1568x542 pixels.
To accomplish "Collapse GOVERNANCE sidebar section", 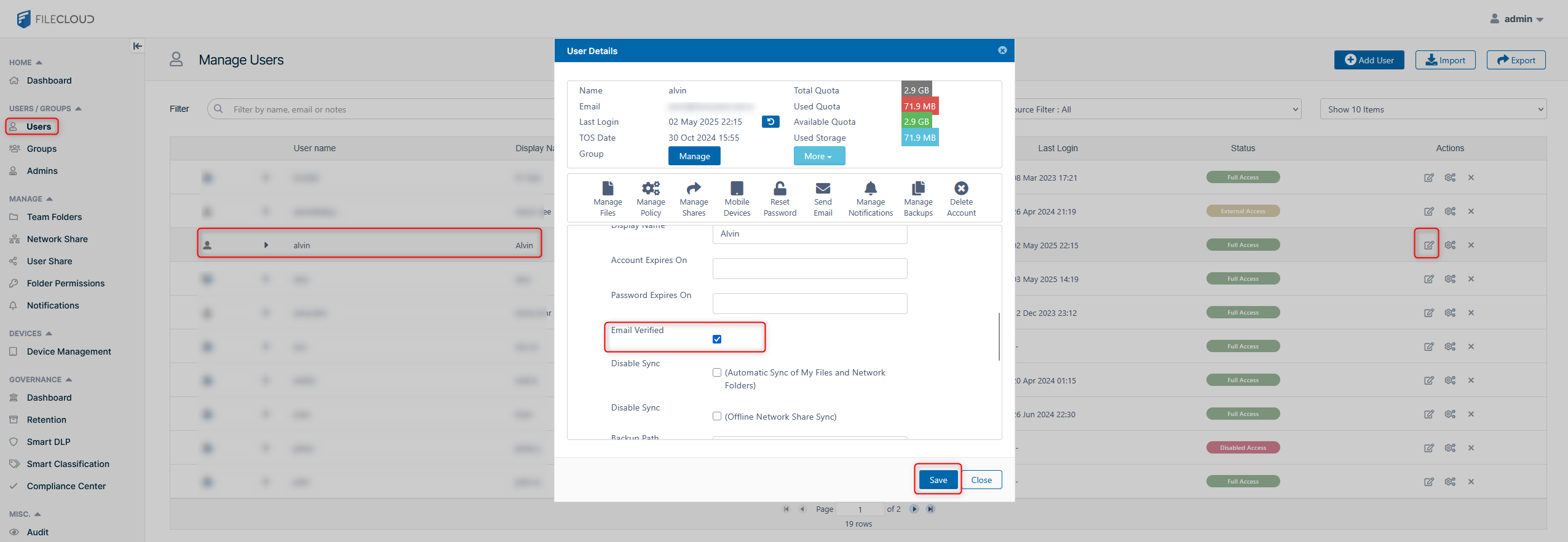I will (x=41, y=380).
